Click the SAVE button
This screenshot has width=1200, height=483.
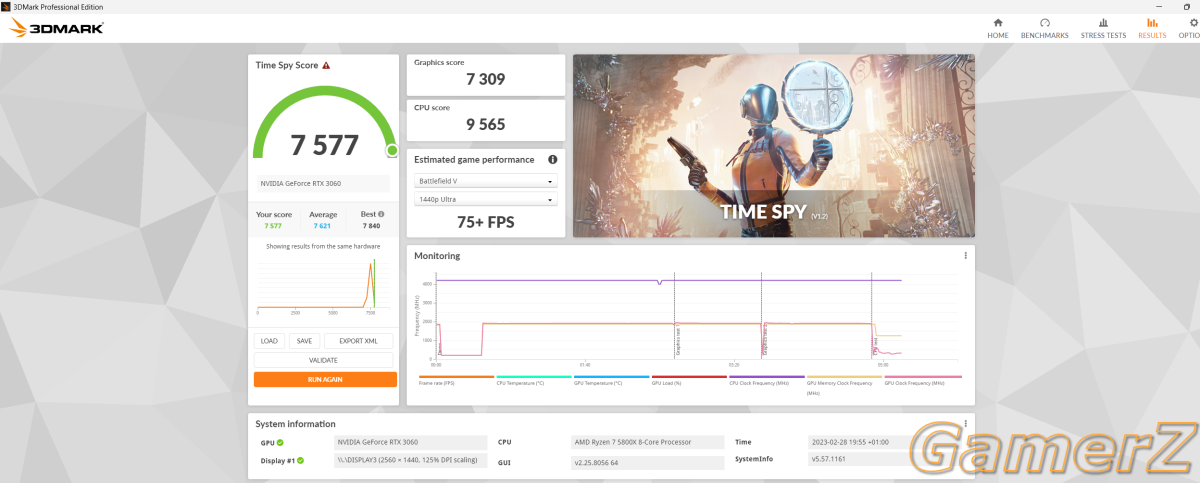click(x=304, y=341)
